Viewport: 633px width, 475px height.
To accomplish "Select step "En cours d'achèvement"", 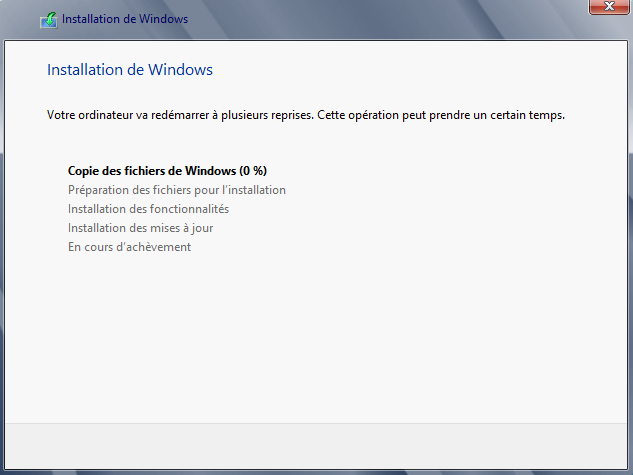I will click(x=129, y=247).
